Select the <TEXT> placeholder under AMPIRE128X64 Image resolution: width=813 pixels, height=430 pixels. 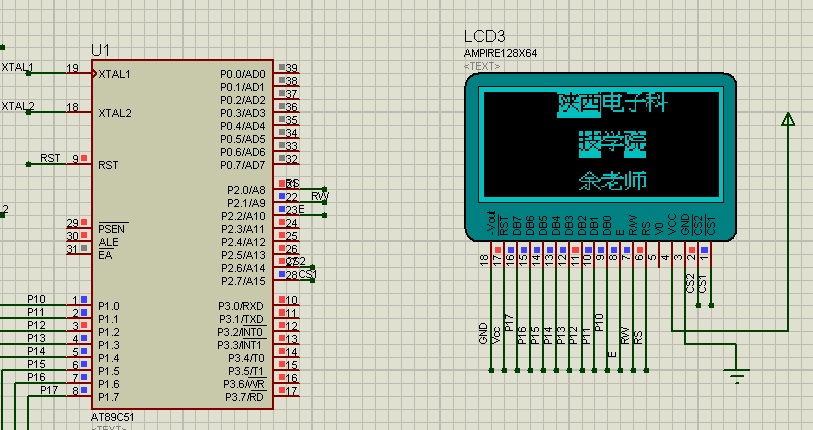tap(481, 66)
